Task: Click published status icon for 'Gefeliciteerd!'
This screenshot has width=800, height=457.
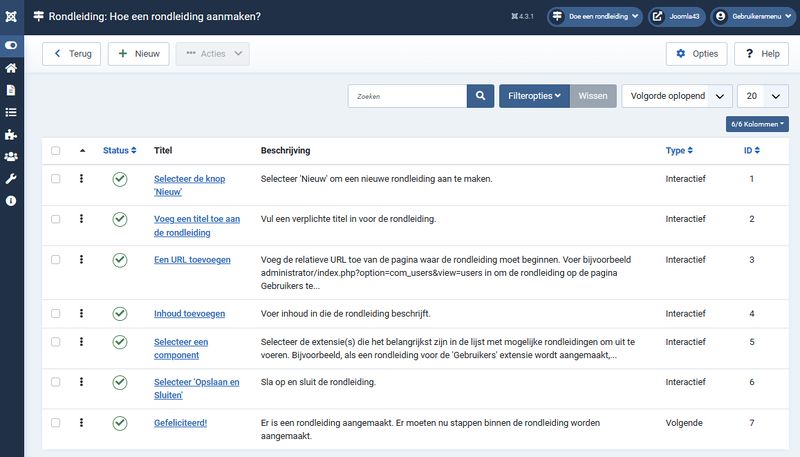Action: [x=120, y=423]
